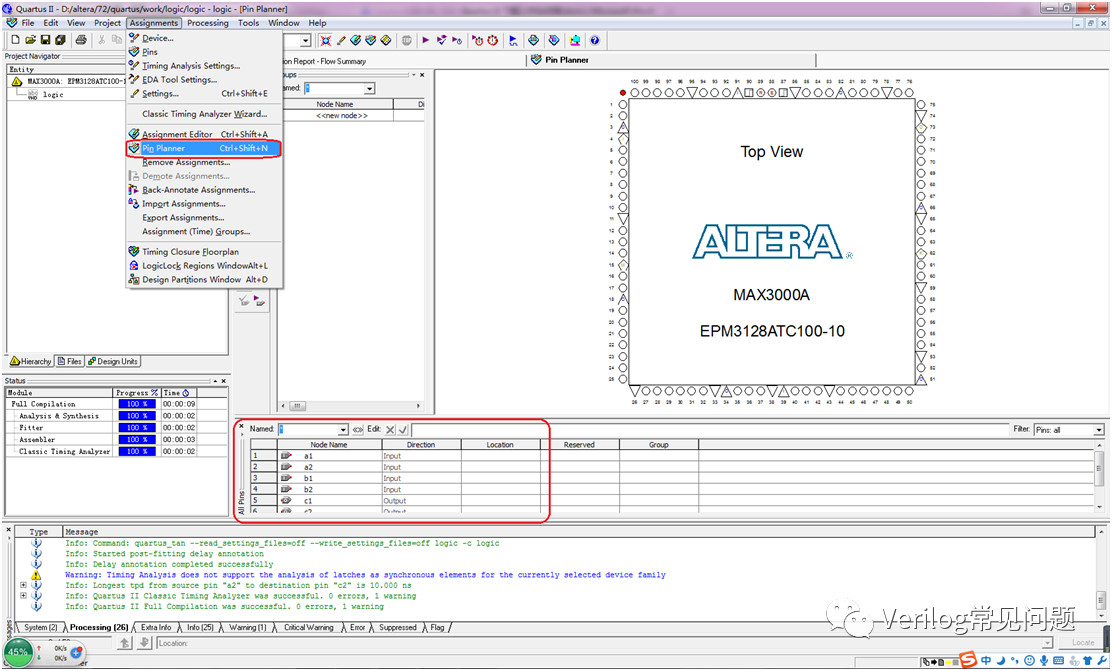Click the red clock timing analyzer icon
This screenshot has width=1112, height=671.
pos(492,40)
